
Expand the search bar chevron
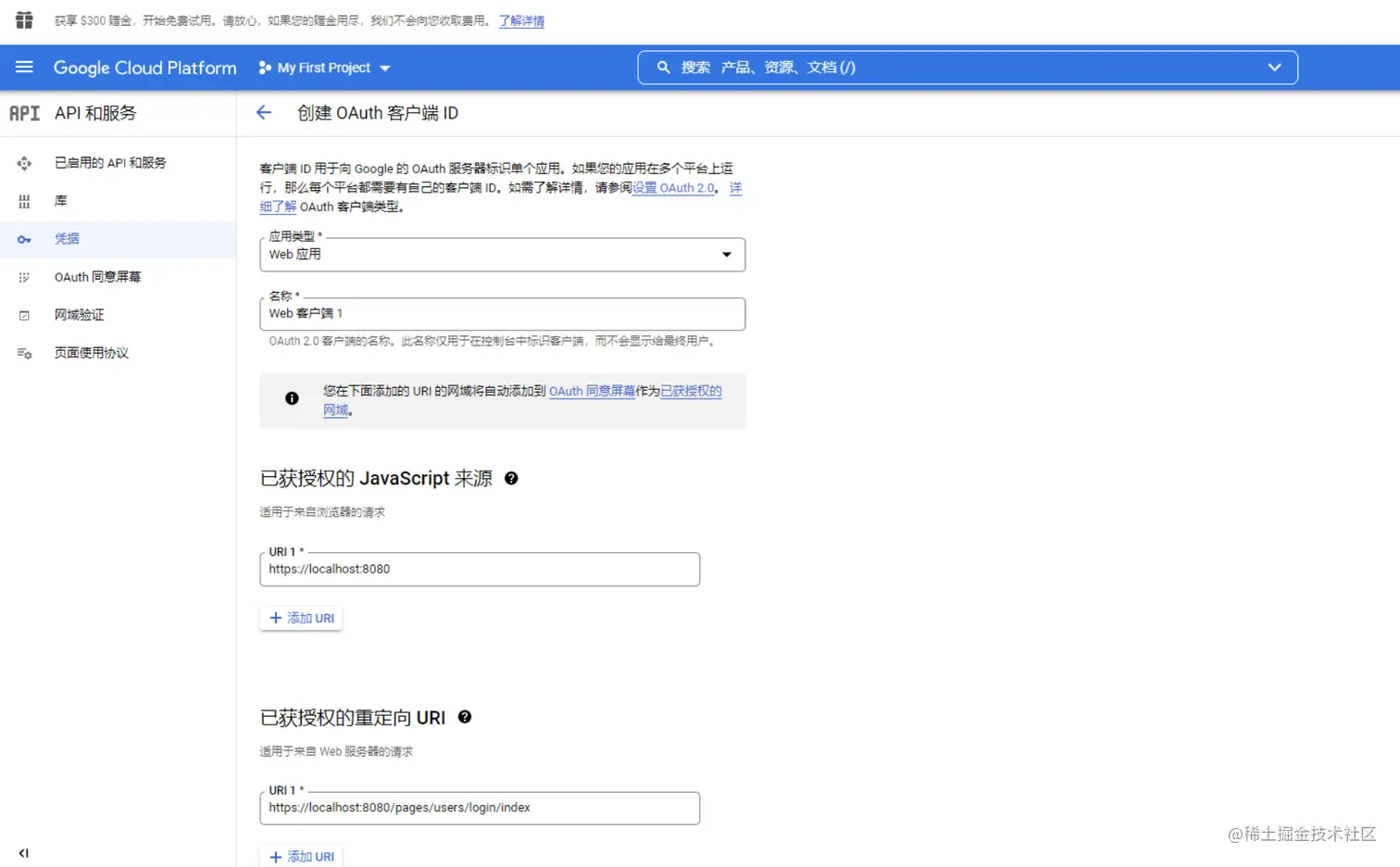[1274, 68]
